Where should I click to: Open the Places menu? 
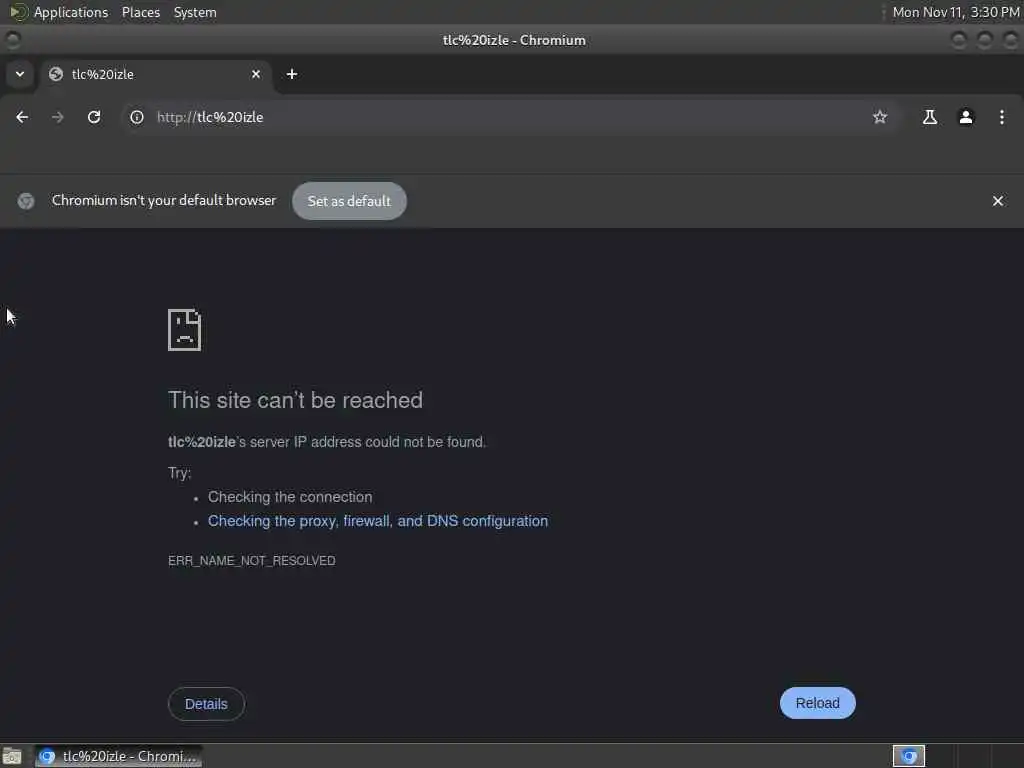(141, 12)
